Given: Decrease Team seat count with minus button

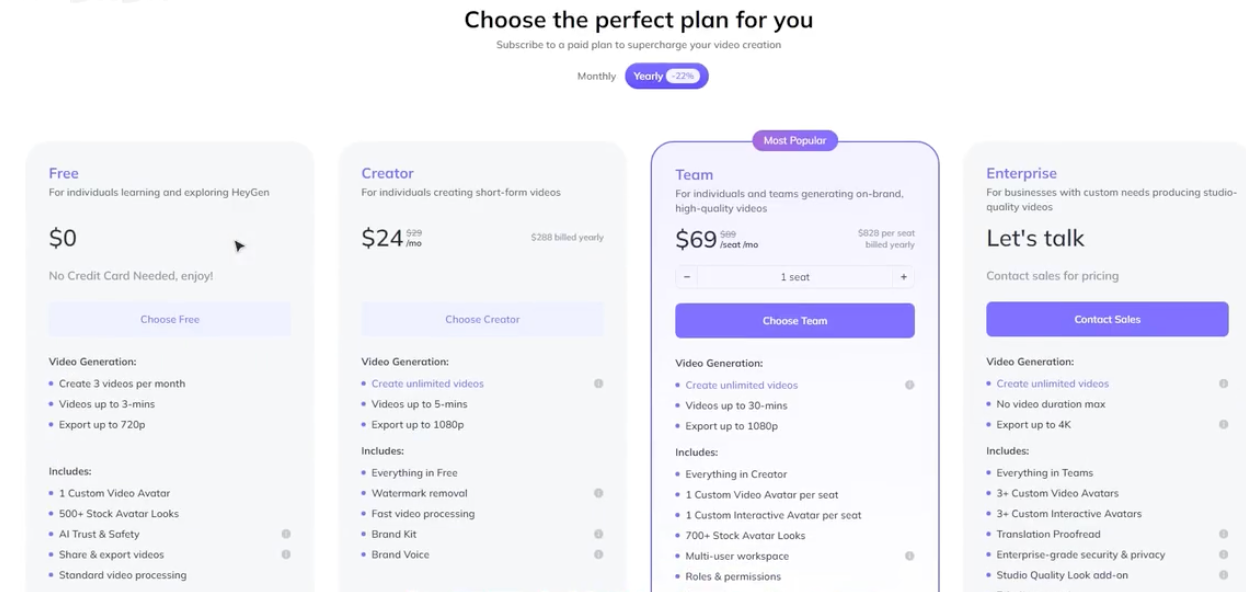Looking at the screenshot, I should pos(687,277).
